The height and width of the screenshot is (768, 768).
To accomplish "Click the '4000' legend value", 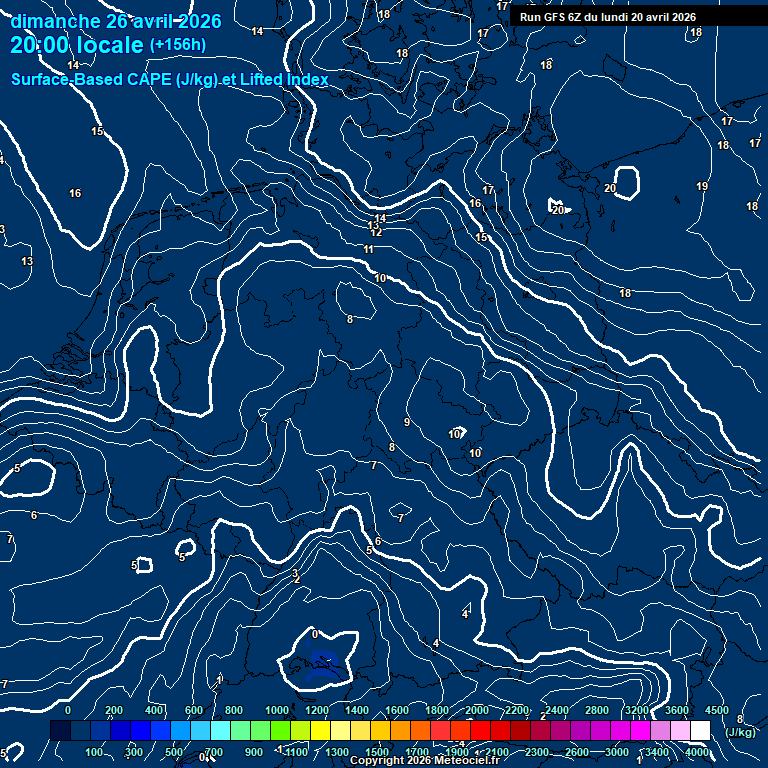I will coord(696,752).
